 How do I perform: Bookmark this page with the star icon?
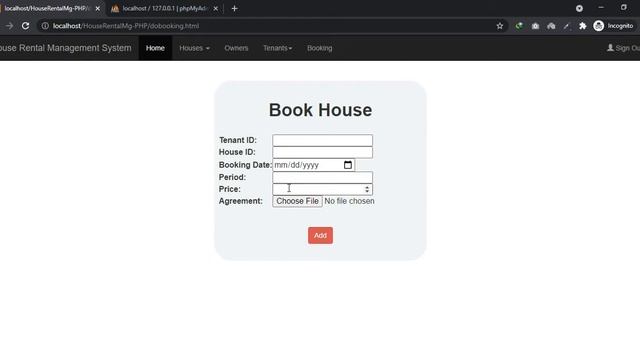click(500, 26)
